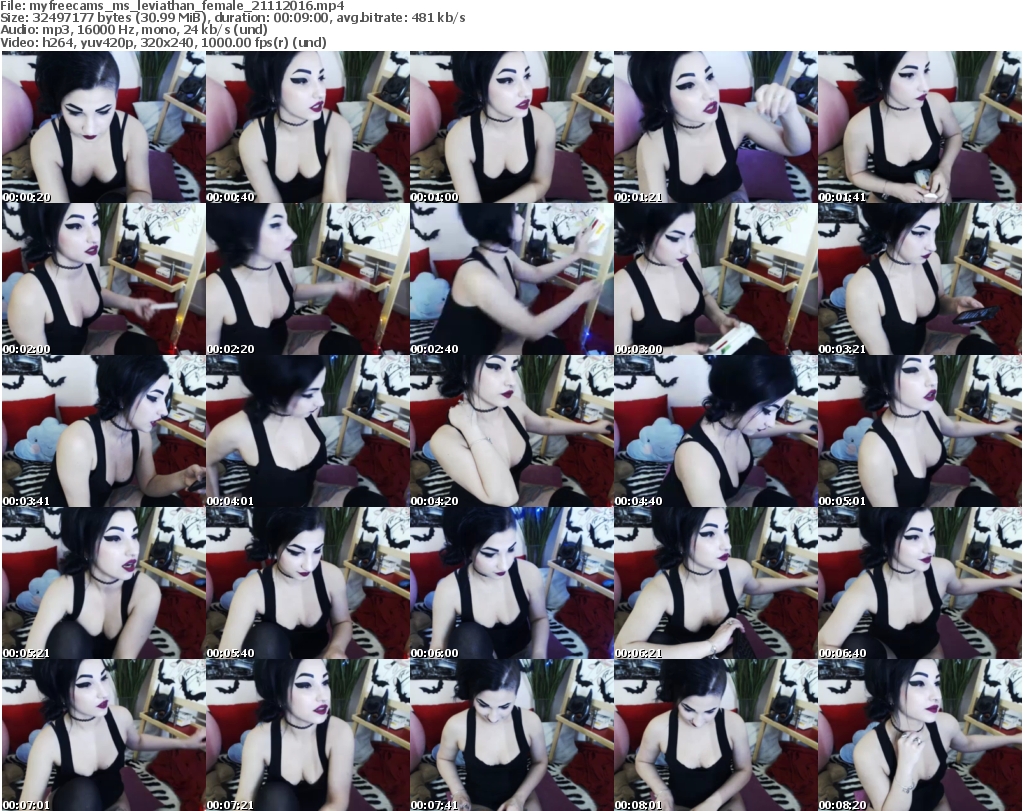Select the frame at 00:07:01
The height and width of the screenshot is (811, 1024).
click(x=103, y=735)
